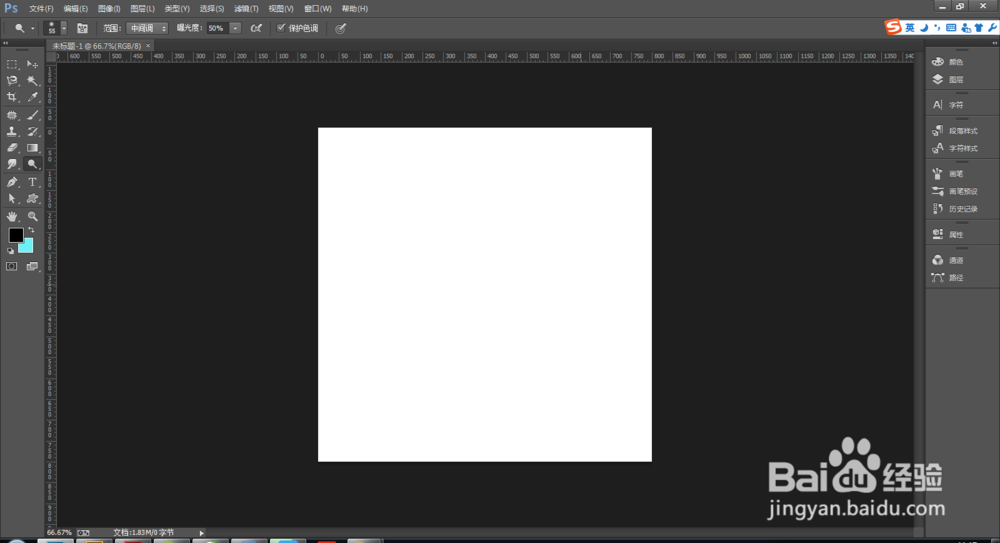Open the 窗口(W) menu
The image size is (1000, 543).
pos(318,9)
